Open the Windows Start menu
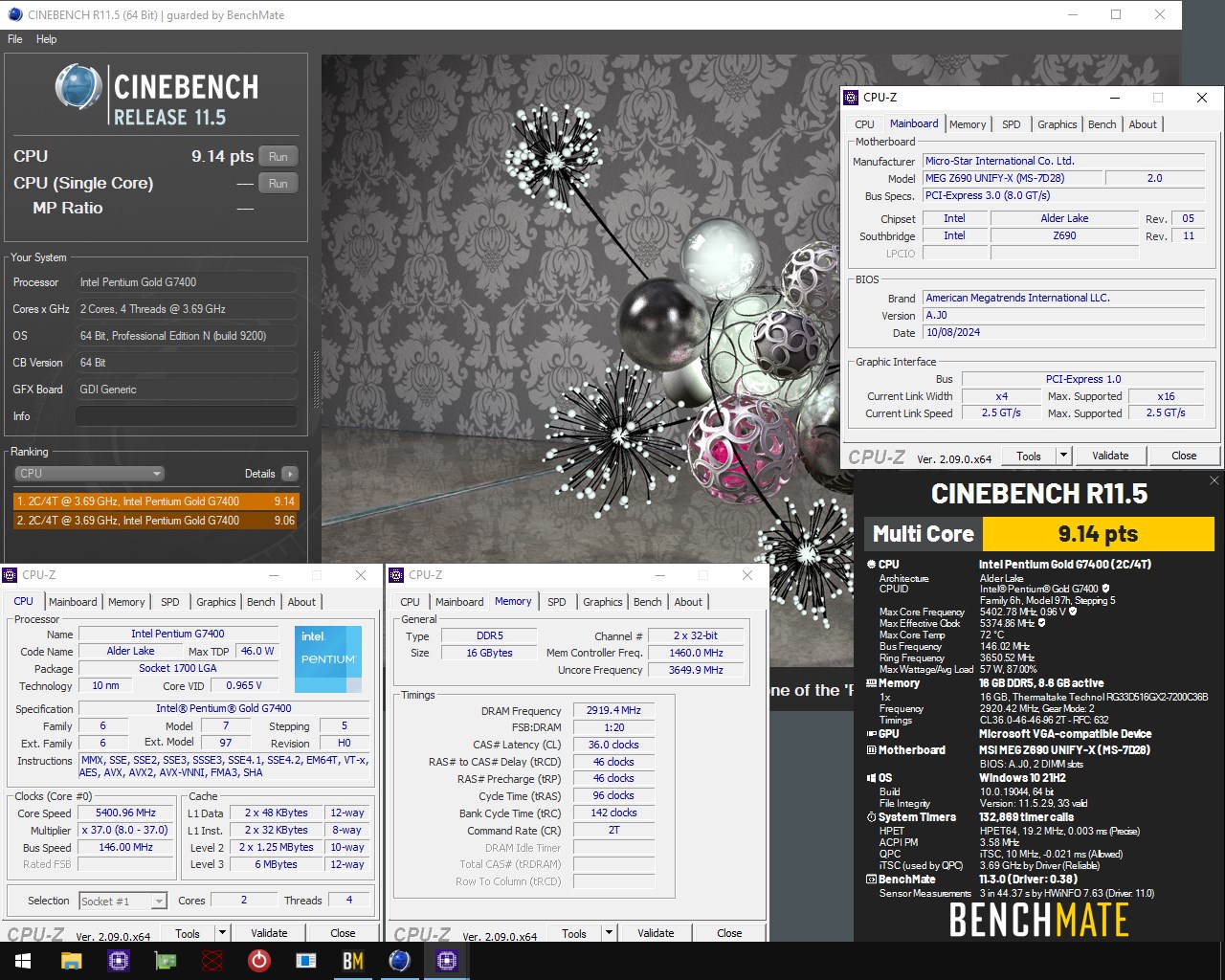Image resolution: width=1225 pixels, height=980 pixels. (23, 961)
